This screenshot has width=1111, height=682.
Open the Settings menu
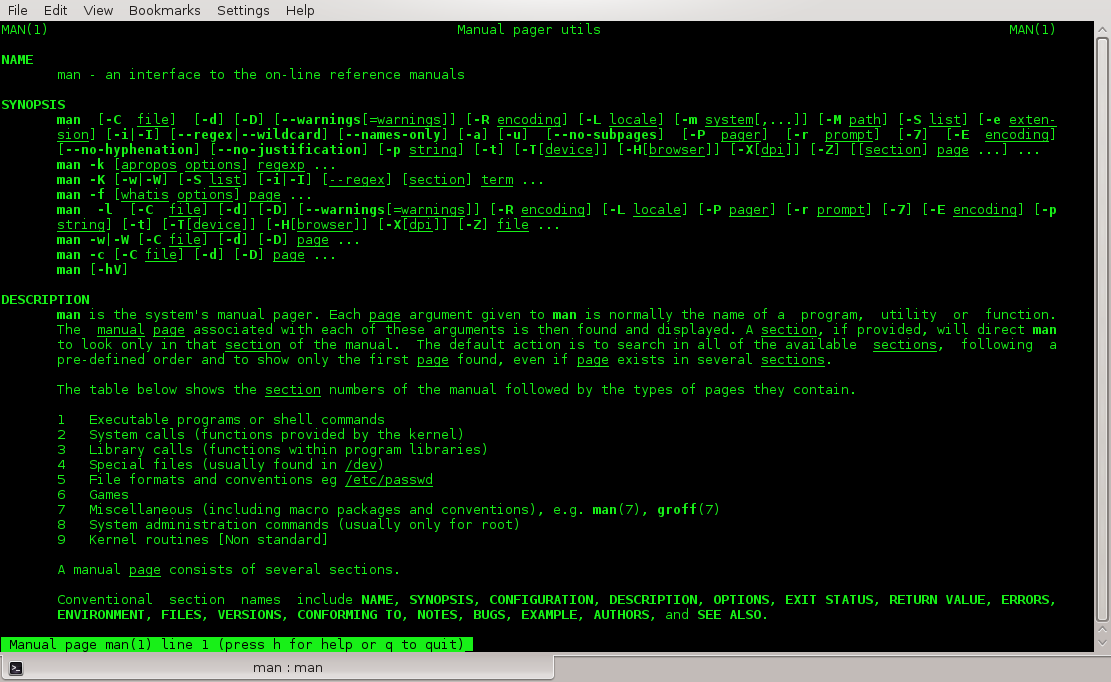243,11
